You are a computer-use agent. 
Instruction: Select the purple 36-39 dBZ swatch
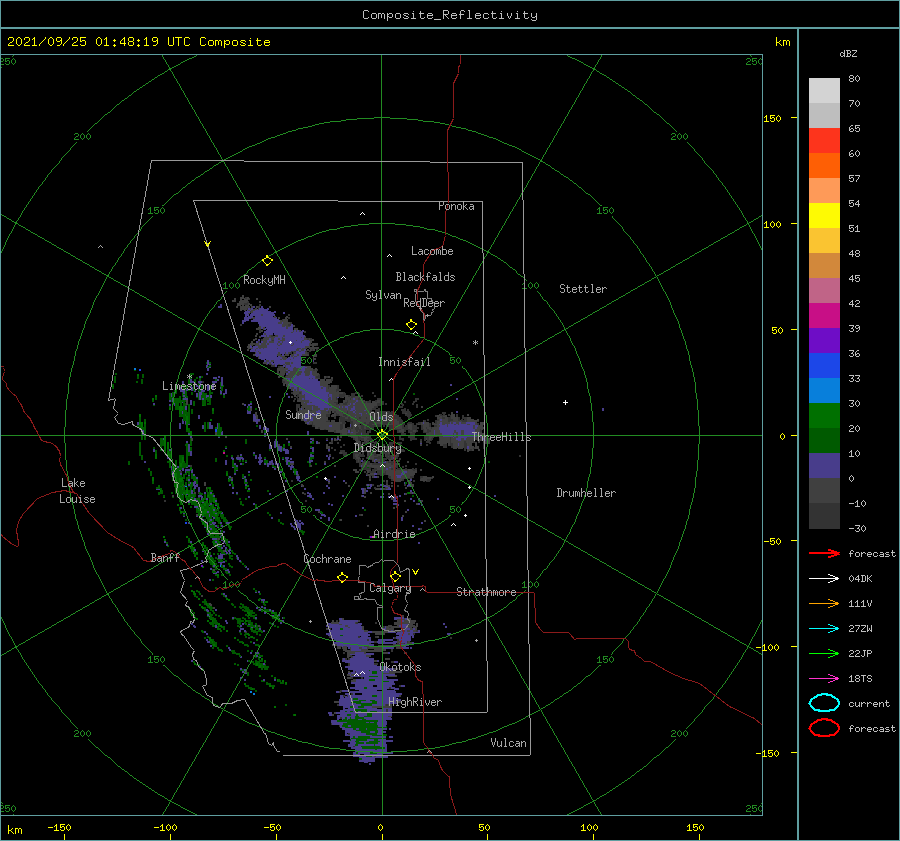point(824,340)
